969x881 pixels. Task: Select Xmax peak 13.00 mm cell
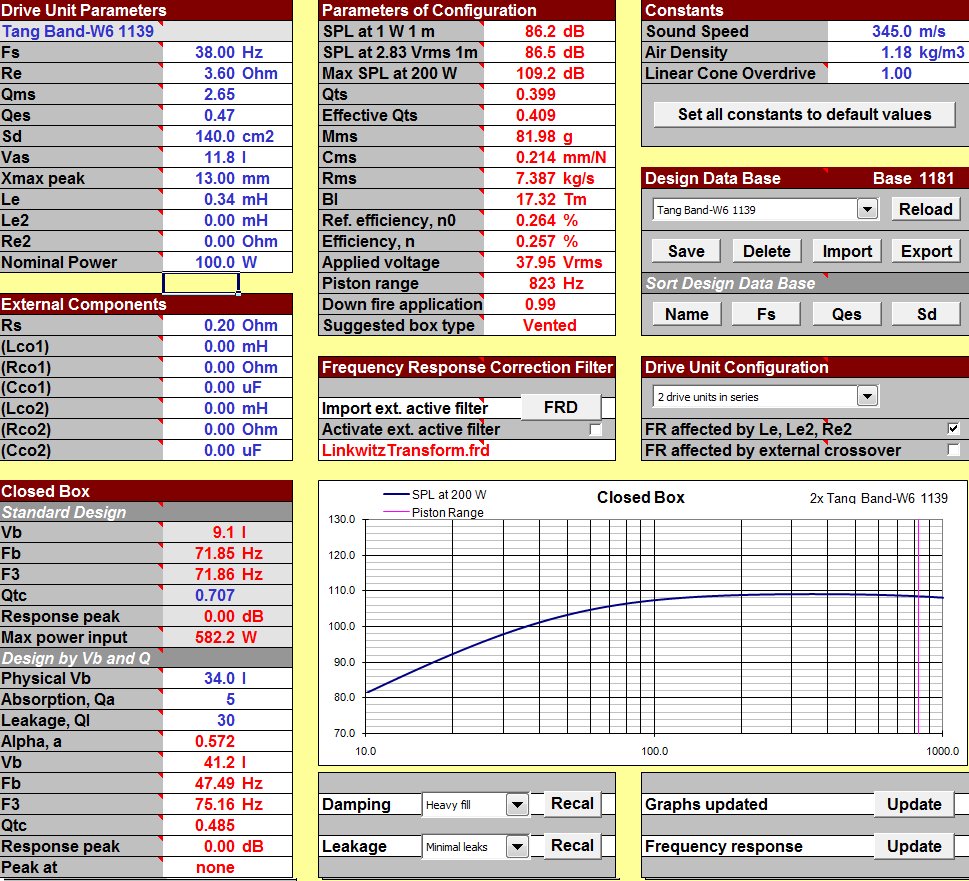(x=227, y=179)
